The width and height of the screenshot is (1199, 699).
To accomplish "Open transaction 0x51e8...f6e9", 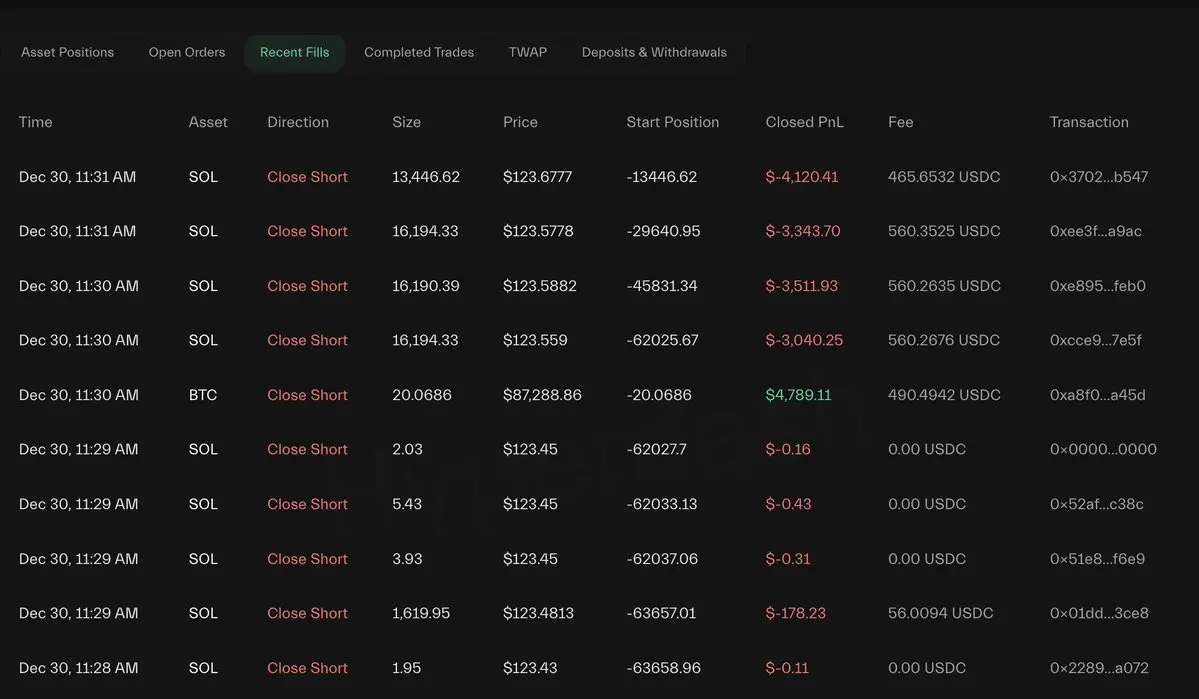I will [1097, 559].
